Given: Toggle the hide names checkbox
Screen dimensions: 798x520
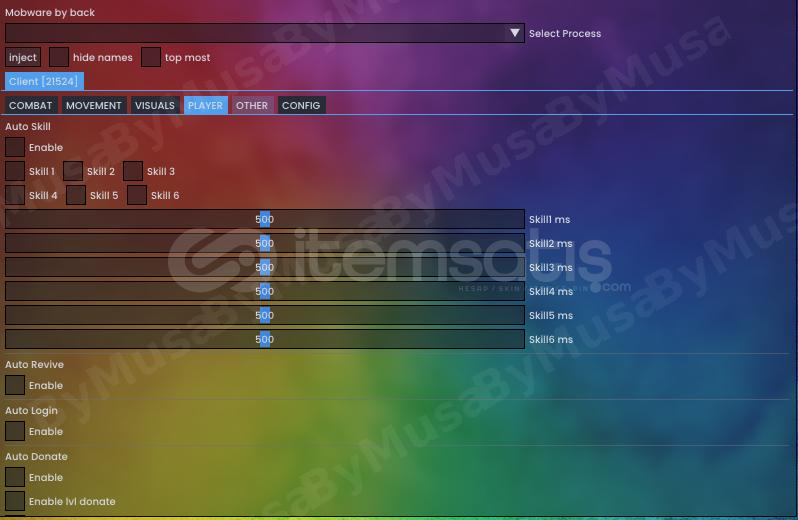Looking at the screenshot, I should click(59, 57).
